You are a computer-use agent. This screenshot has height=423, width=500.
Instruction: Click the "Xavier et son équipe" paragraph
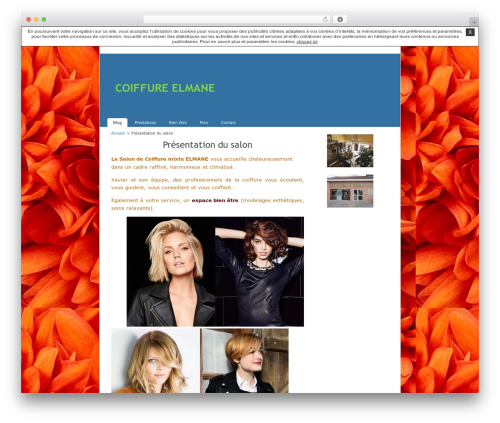pos(207,184)
